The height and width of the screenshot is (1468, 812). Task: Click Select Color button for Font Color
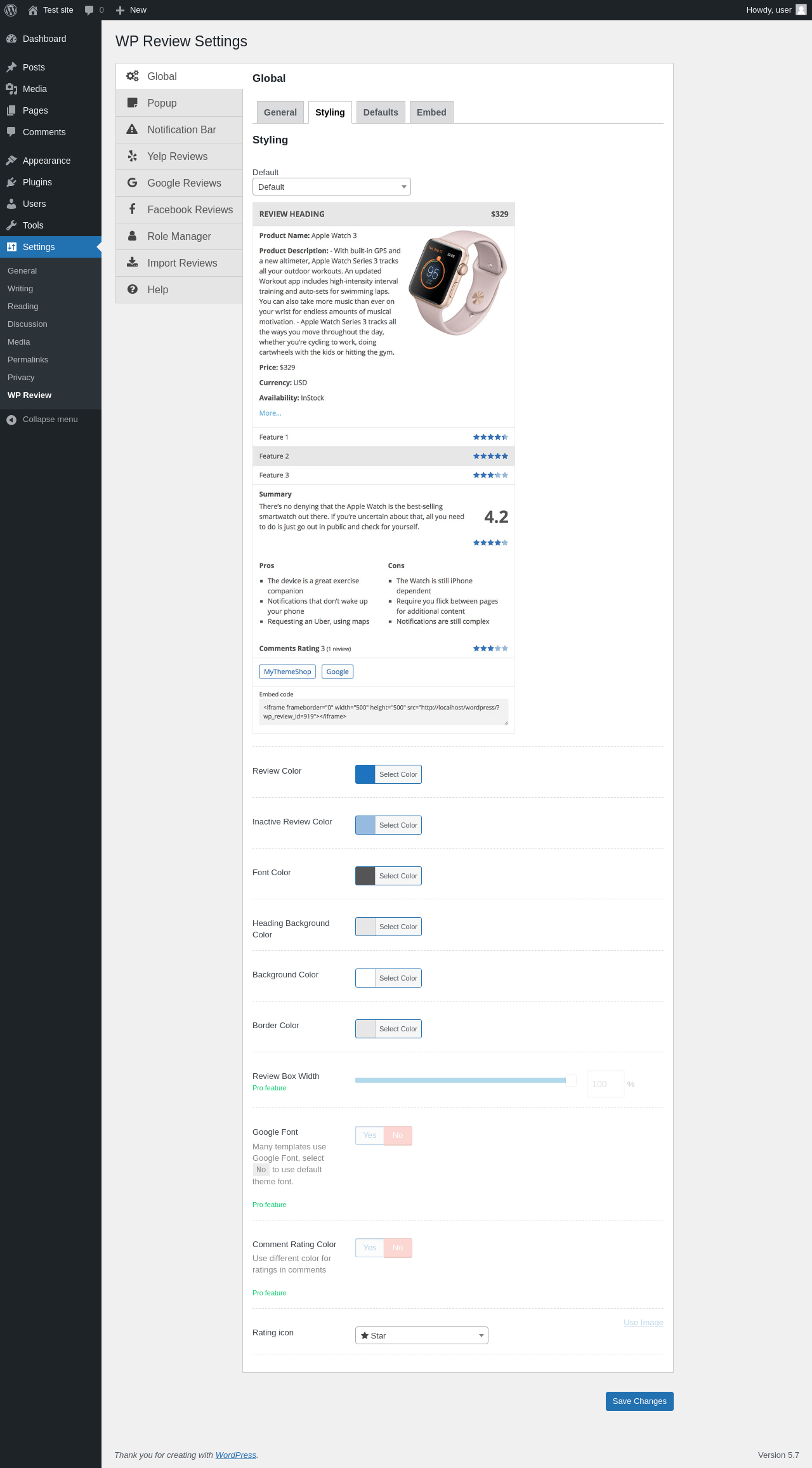coord(398,876)
